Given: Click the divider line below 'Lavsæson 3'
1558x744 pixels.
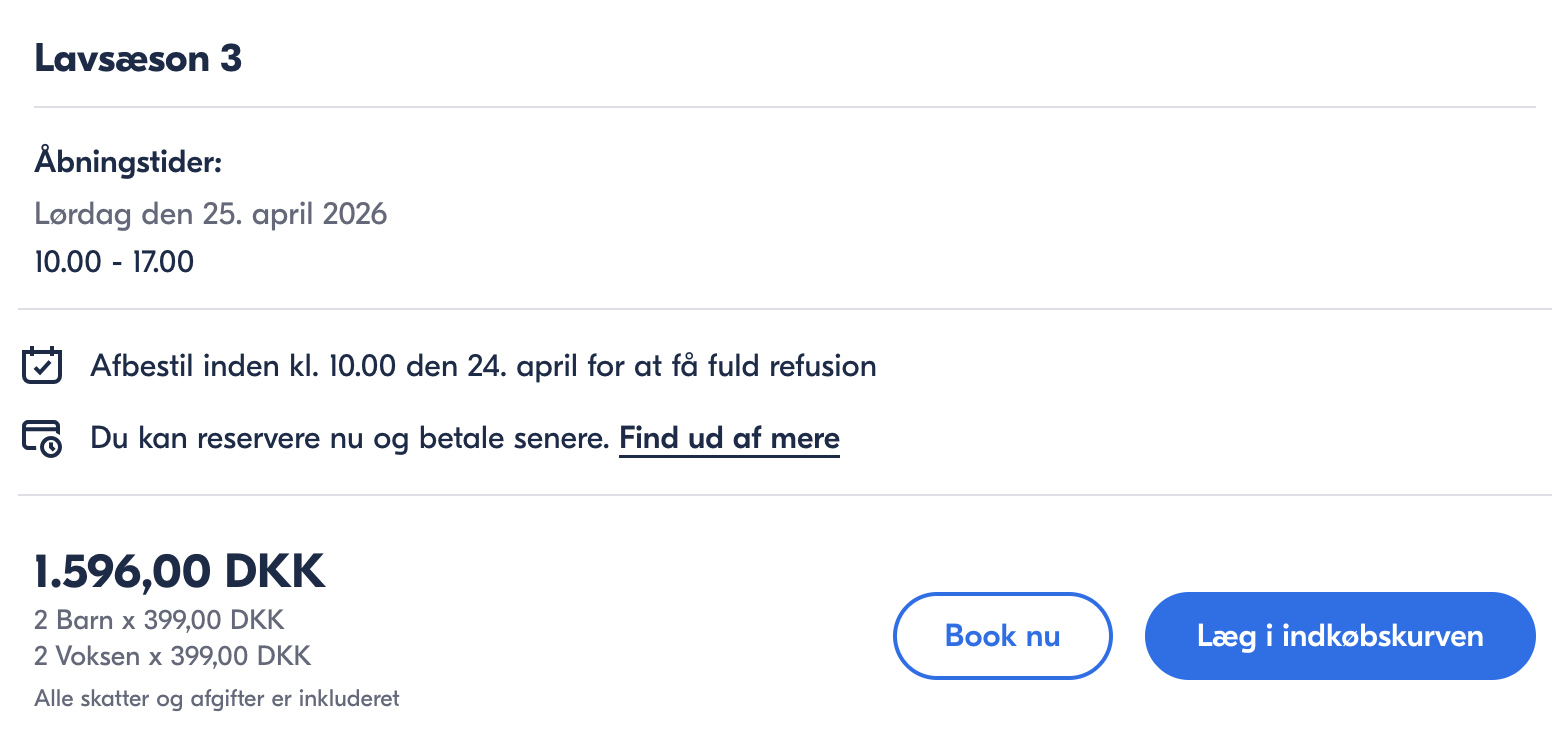Looking at the screenshot, I should click(784, 106).
